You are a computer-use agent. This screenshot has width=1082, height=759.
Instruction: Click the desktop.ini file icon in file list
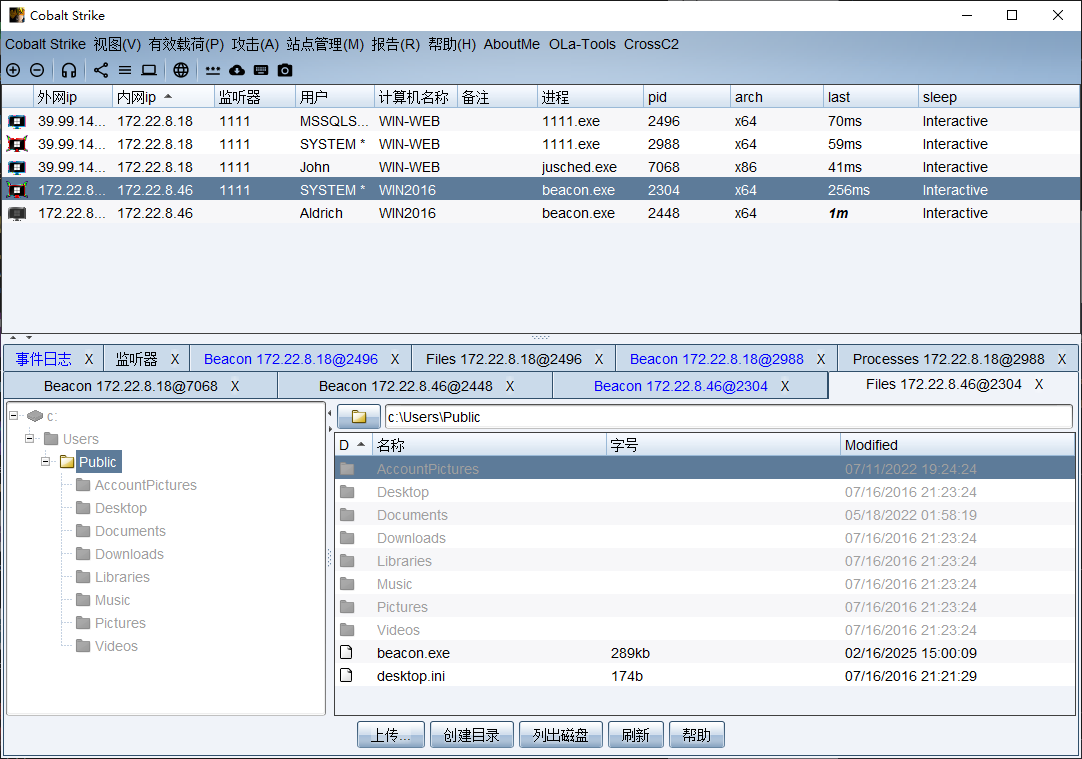(346, 676)
